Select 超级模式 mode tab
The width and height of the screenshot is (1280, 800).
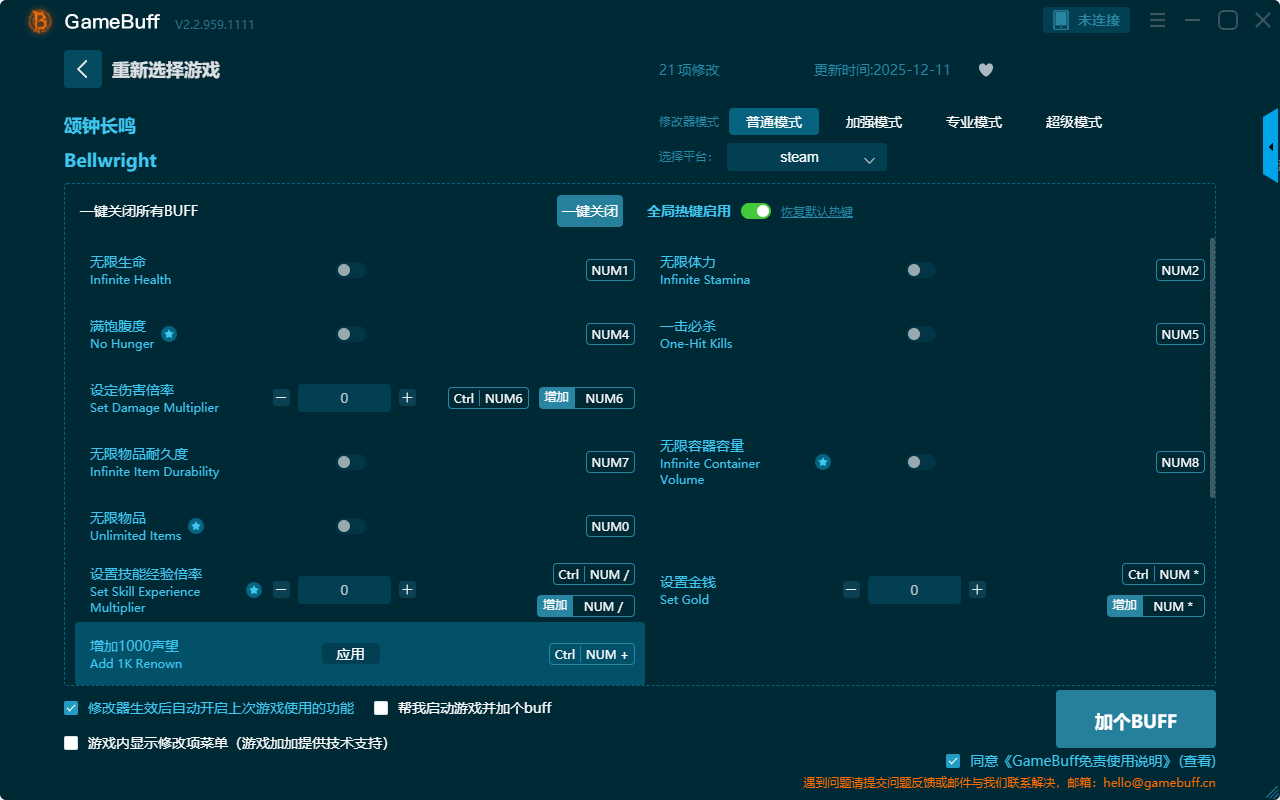pyautogui.click(x=1073, y=122)
